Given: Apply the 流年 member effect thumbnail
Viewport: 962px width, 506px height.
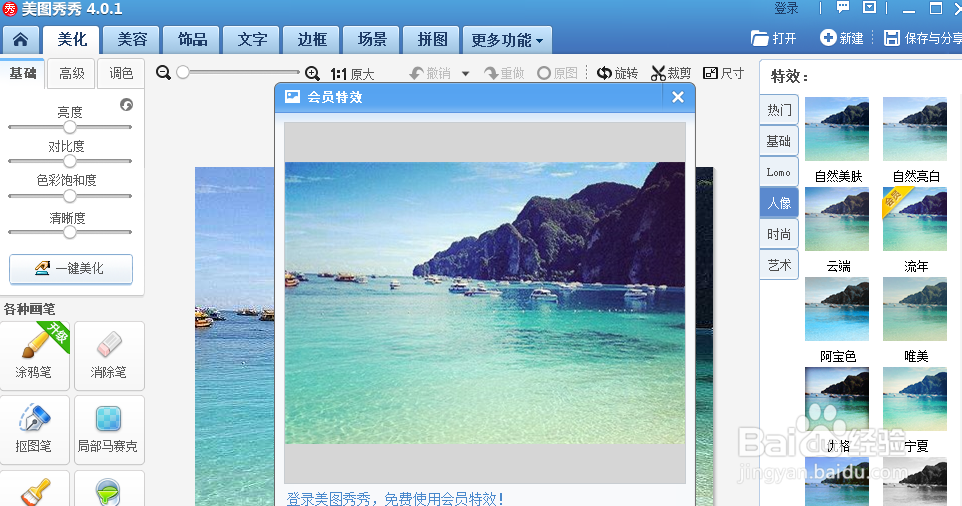Looking at the screenshot, I should [915, 219].
